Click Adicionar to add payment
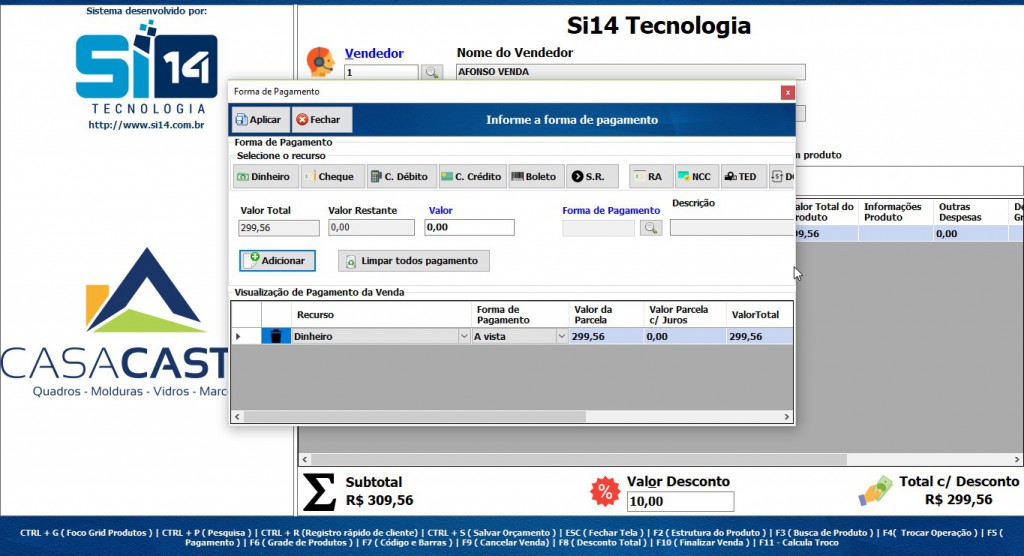The height and width of the screenshot is (556, 1024). pos(277,260)
